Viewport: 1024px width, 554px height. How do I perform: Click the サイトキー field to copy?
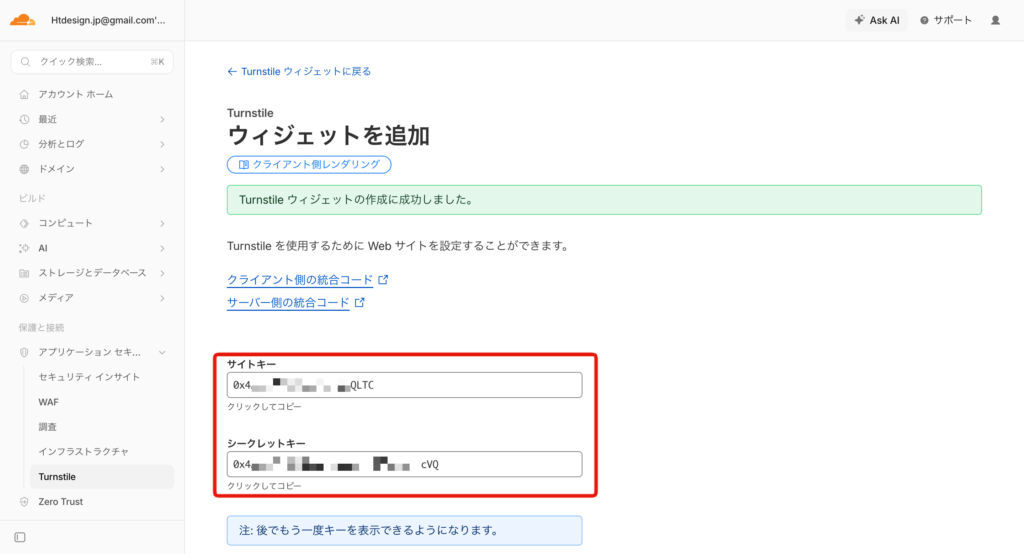tap(404, 385)
